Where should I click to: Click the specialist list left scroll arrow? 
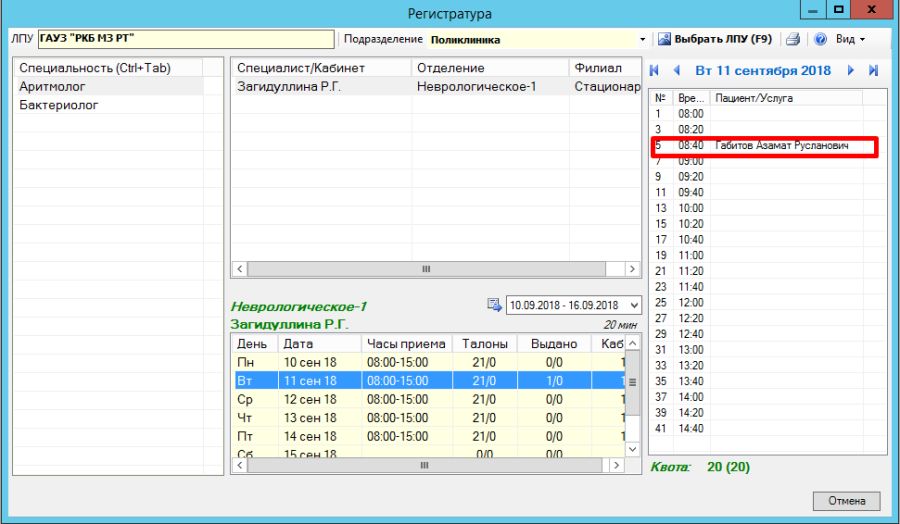click(x=239, y=269)
